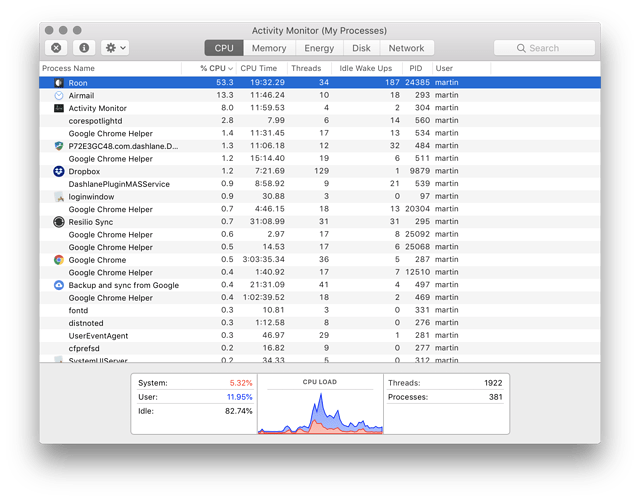Click the Threads 1922 count
Image resolution: width=640 pixels, height=500 pixels.
point(493,383)
